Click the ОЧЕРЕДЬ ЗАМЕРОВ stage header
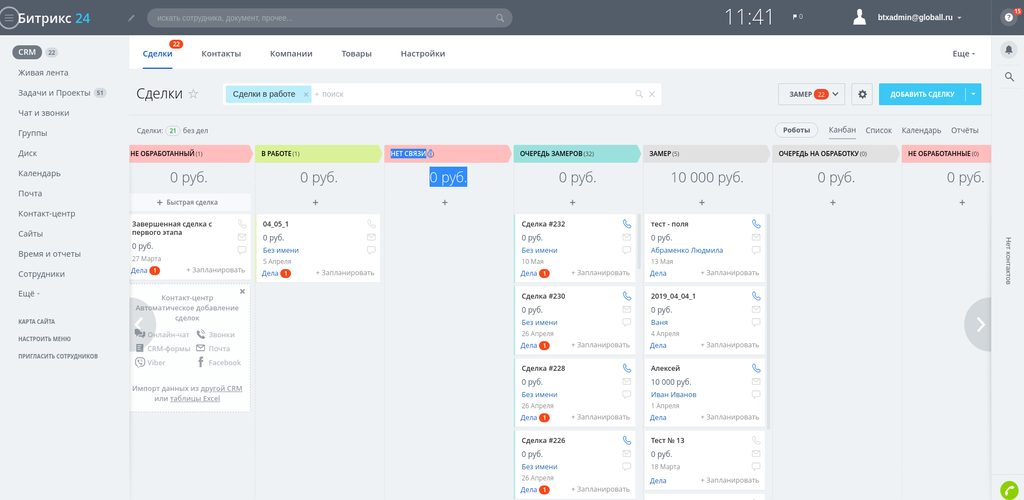 coord(577,154)
